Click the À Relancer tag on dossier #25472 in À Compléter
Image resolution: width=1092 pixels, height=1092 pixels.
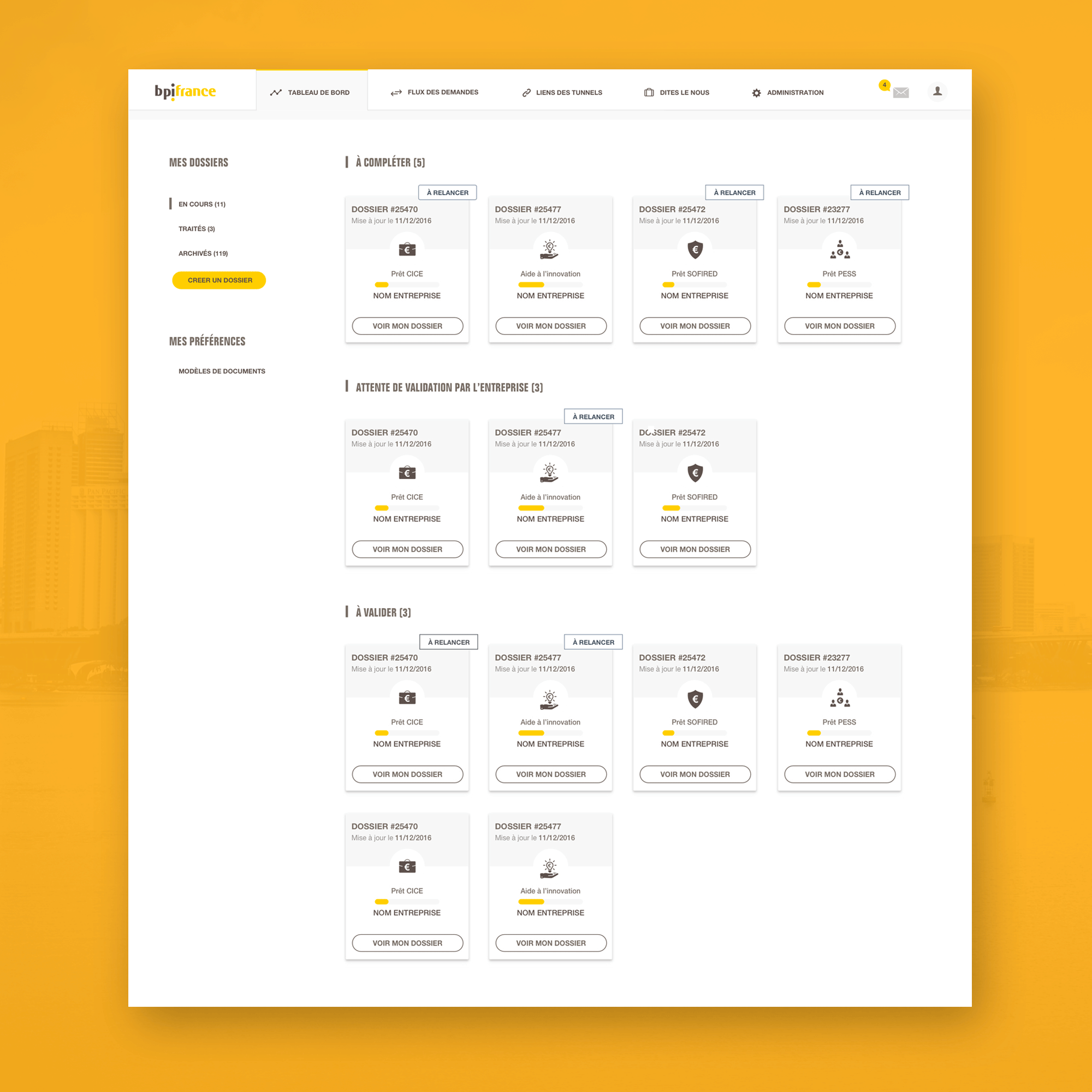click(x=734, y=193)
